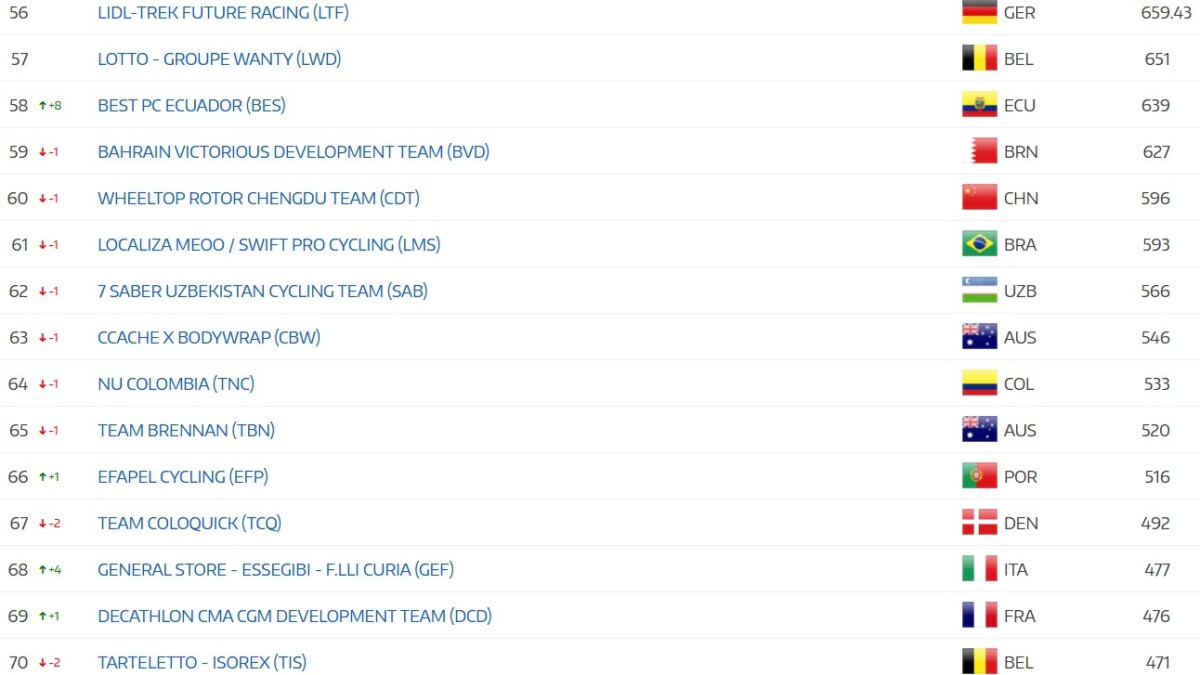Open LIDL-TREK FUTURE RACING (LTF) team link
The width and height of the screenshot is (1200, 675).
click(x=223, y=13)
